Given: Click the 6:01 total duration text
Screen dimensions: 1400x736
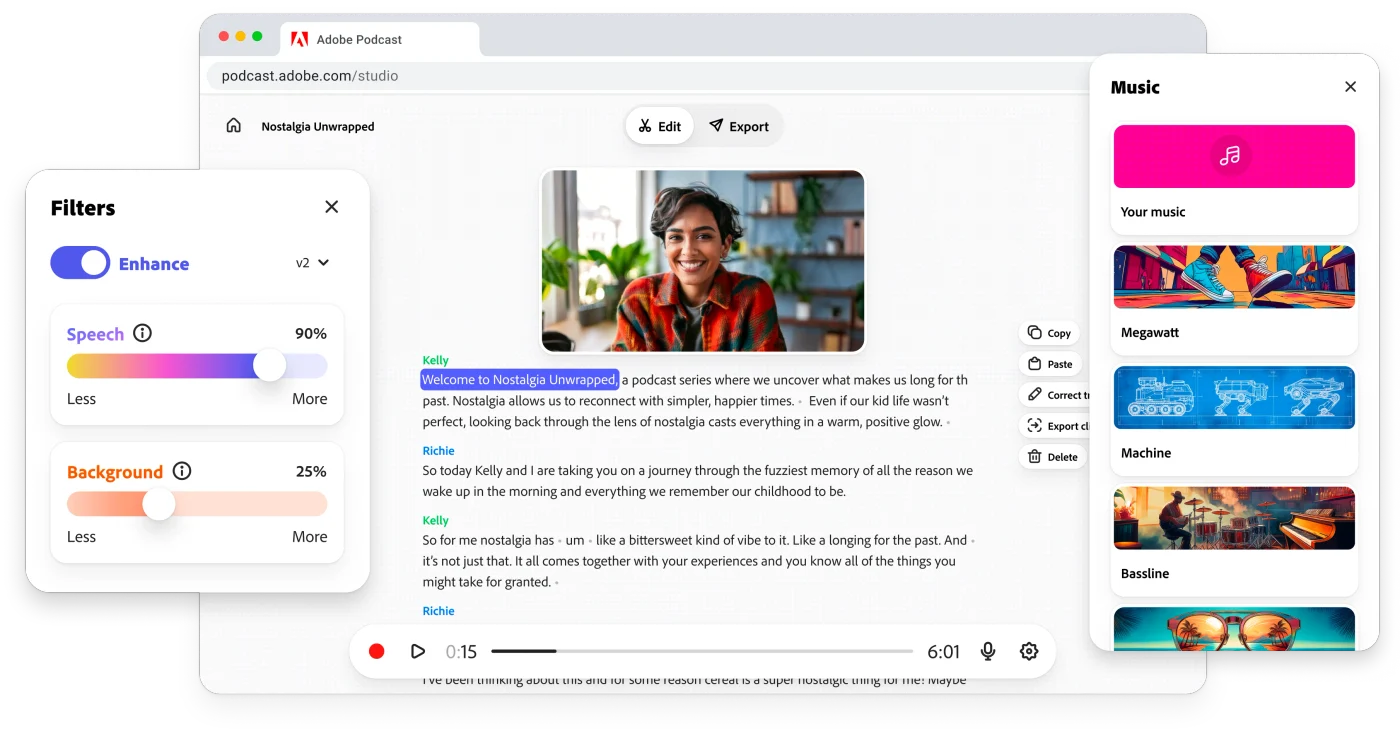Looking at the screenshot, I should coord(943,652).
